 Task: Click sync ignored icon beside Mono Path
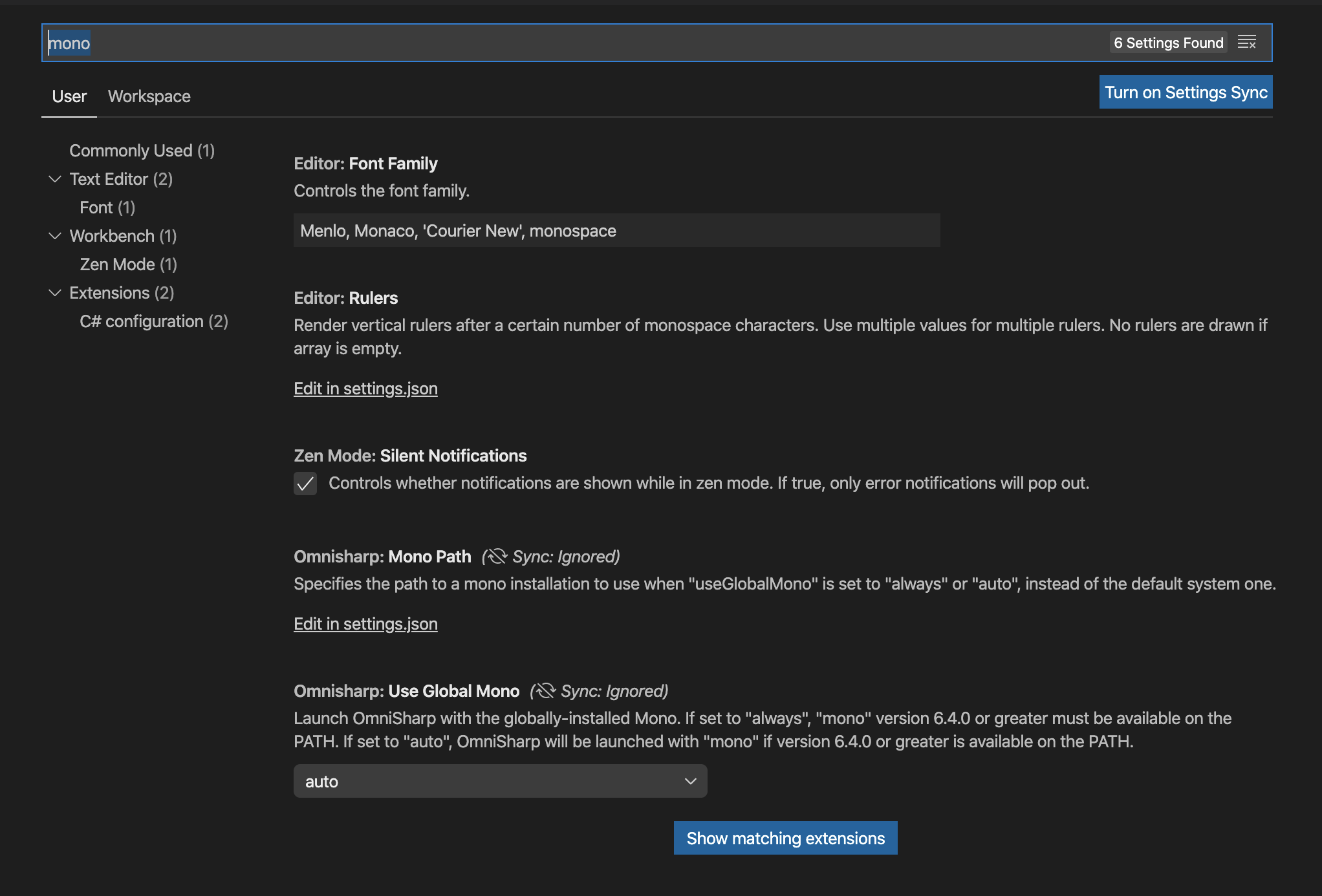tap(497, 557)
